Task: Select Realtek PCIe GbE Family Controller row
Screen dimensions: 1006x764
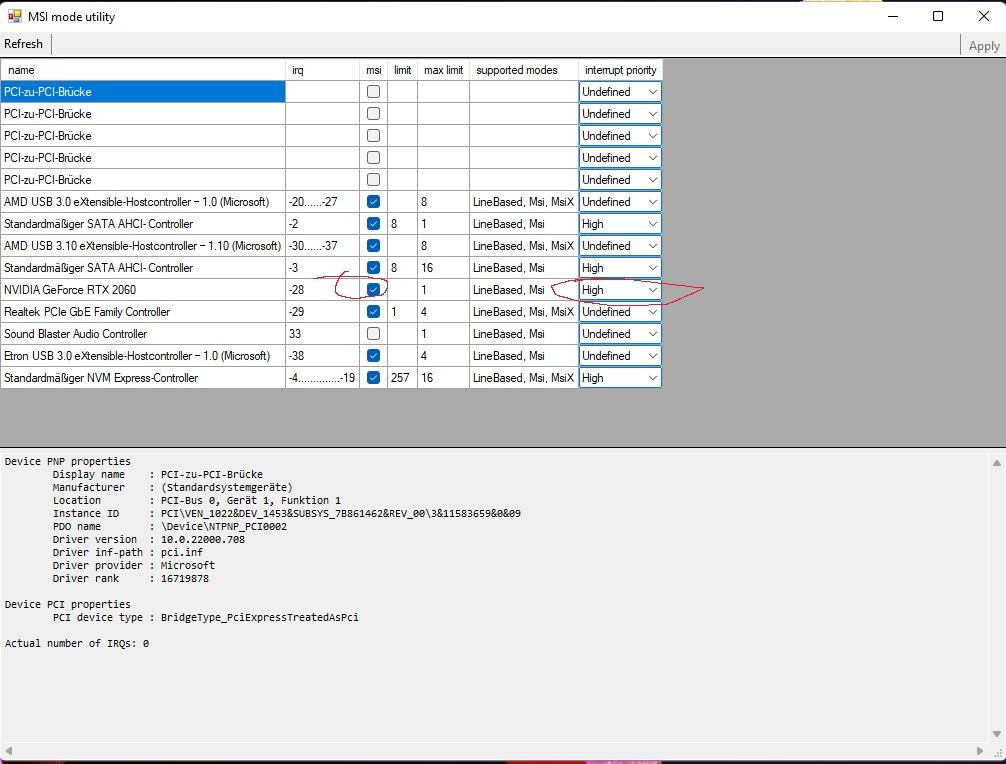Action: pos(143,312)
